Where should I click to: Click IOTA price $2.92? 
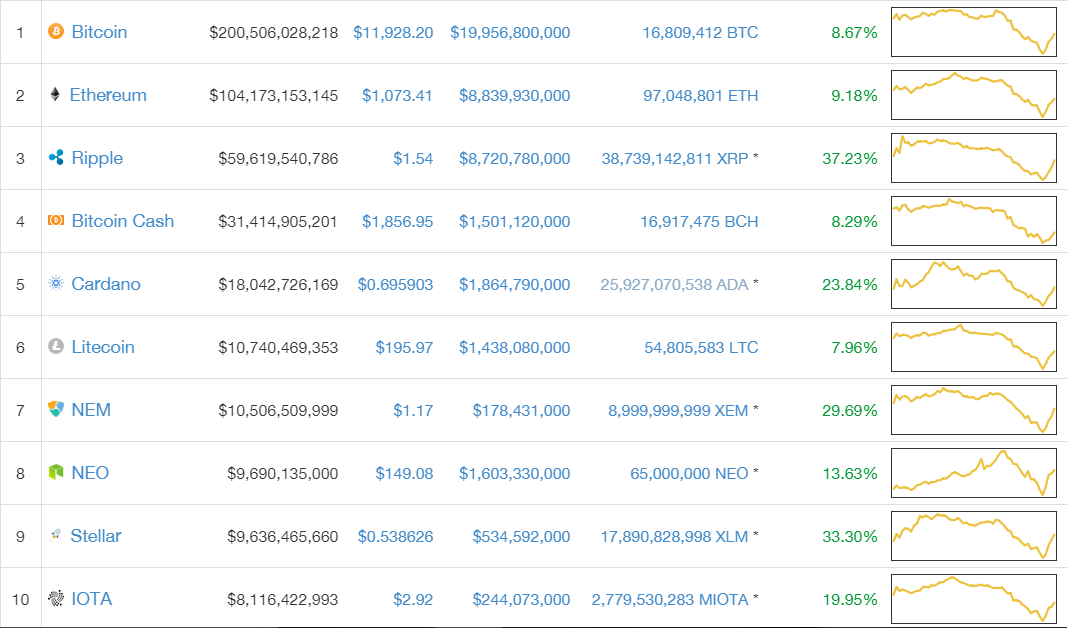tap(413, 599)
